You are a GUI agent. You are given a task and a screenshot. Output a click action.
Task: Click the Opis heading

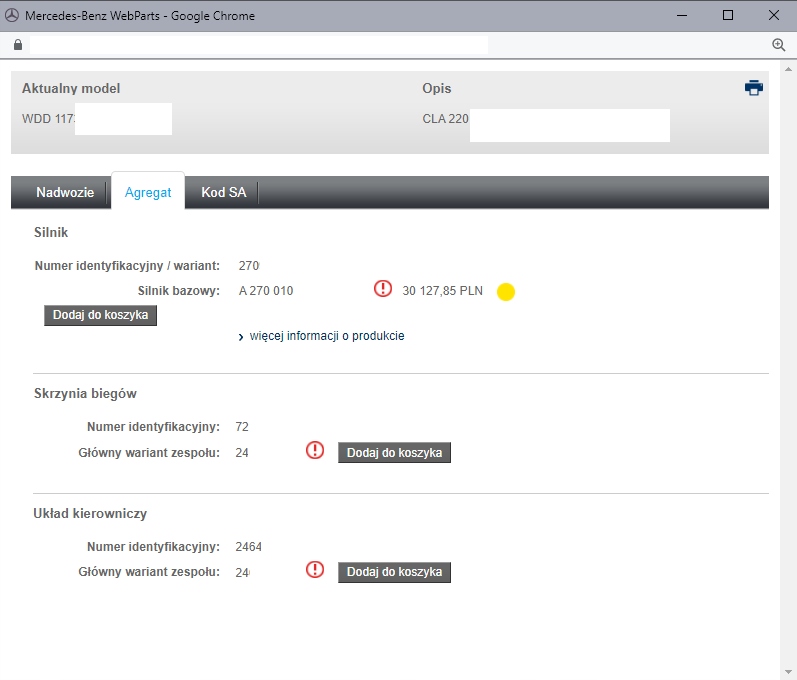(437, 88)
